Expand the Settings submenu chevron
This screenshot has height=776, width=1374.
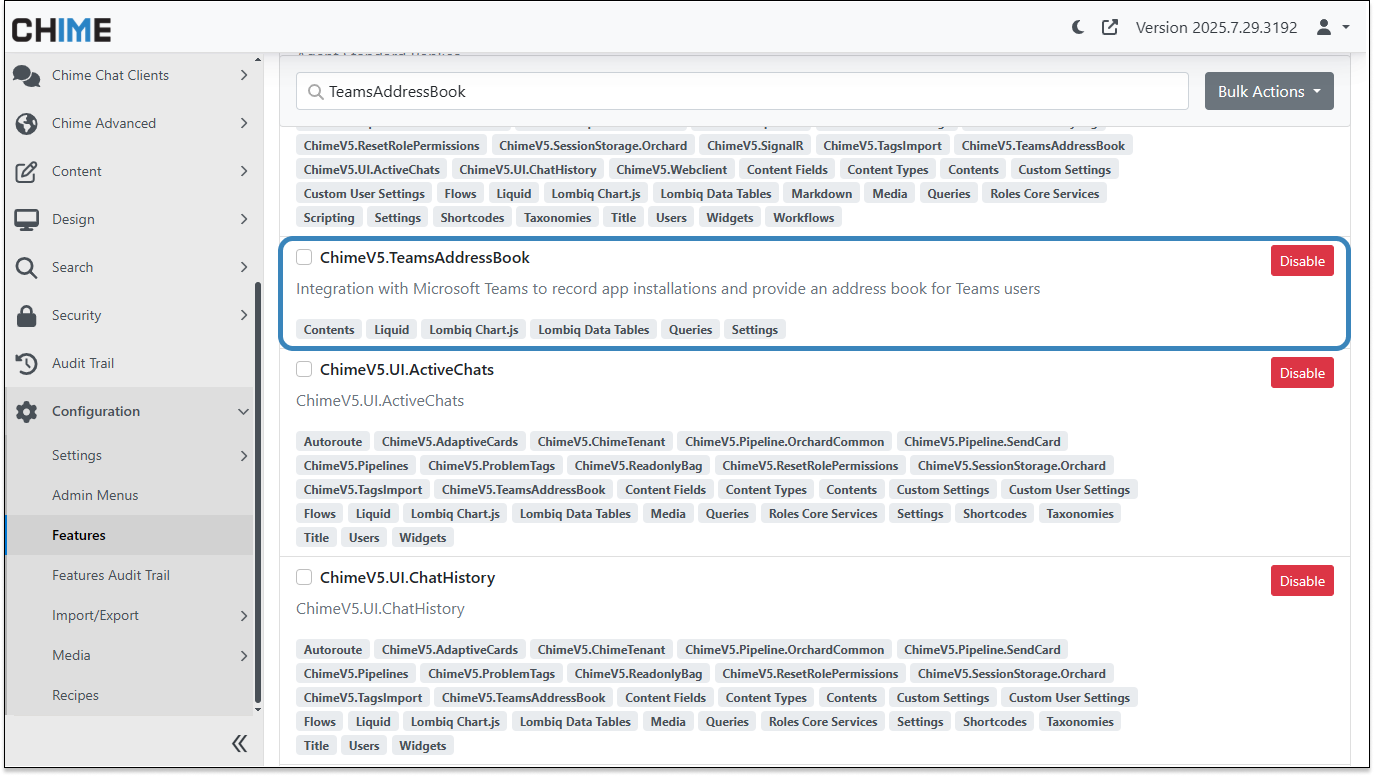pos(244,456)
